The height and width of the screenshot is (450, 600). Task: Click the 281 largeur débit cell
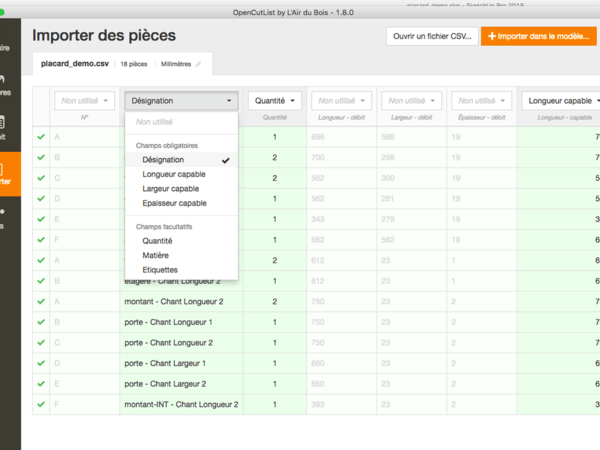(x=411, y=199)
